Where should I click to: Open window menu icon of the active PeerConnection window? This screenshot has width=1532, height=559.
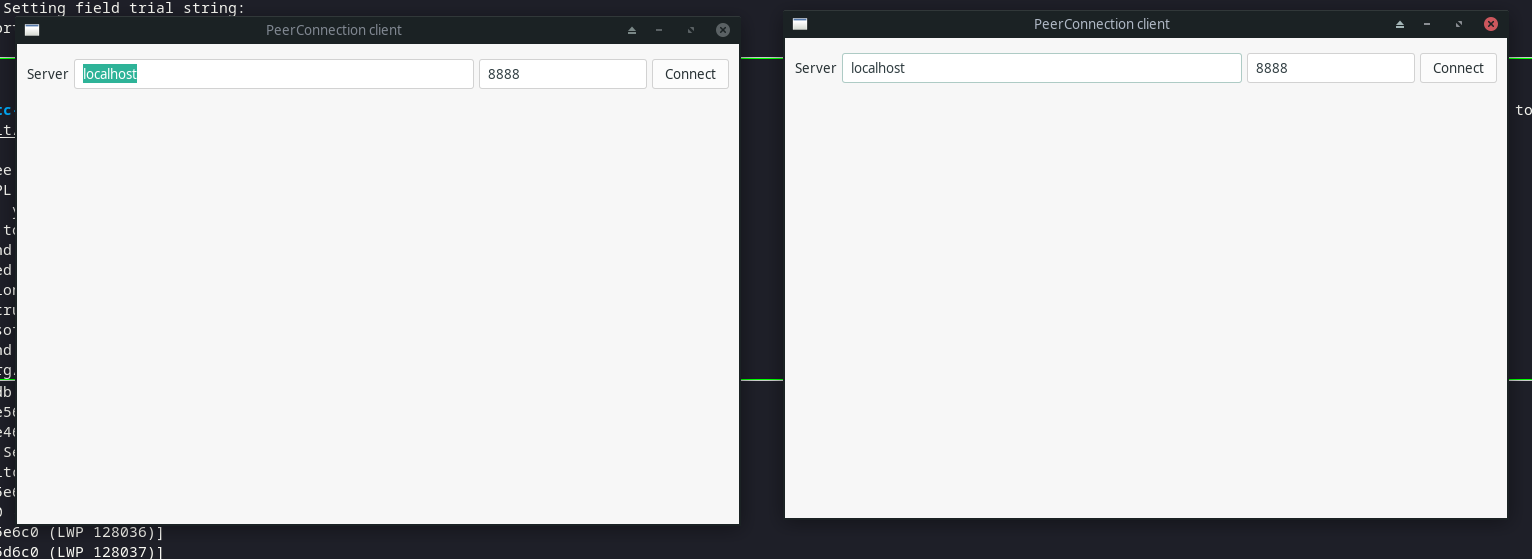(x=800, y=24)
